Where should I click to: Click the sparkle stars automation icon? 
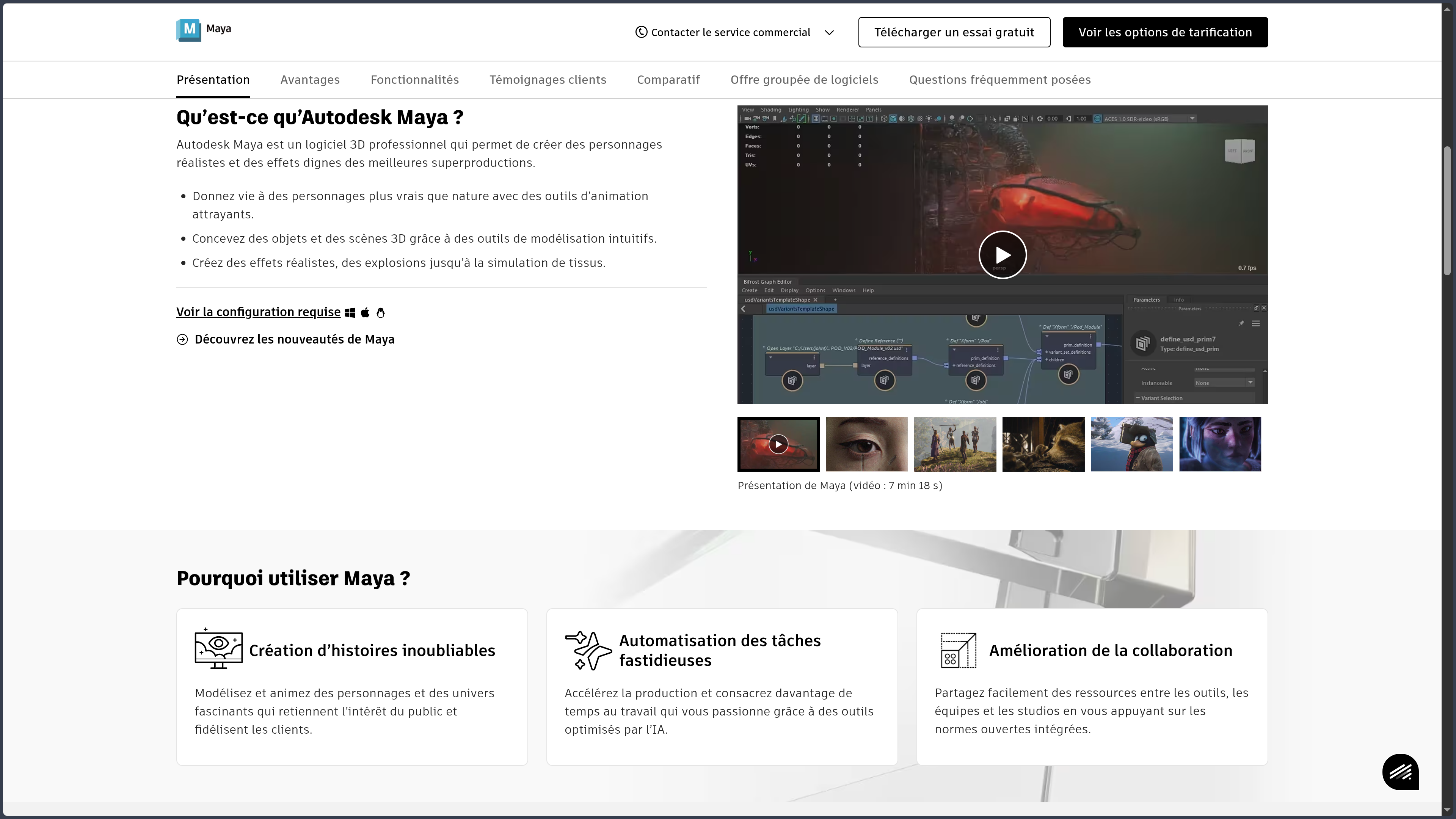click(588, 651)
